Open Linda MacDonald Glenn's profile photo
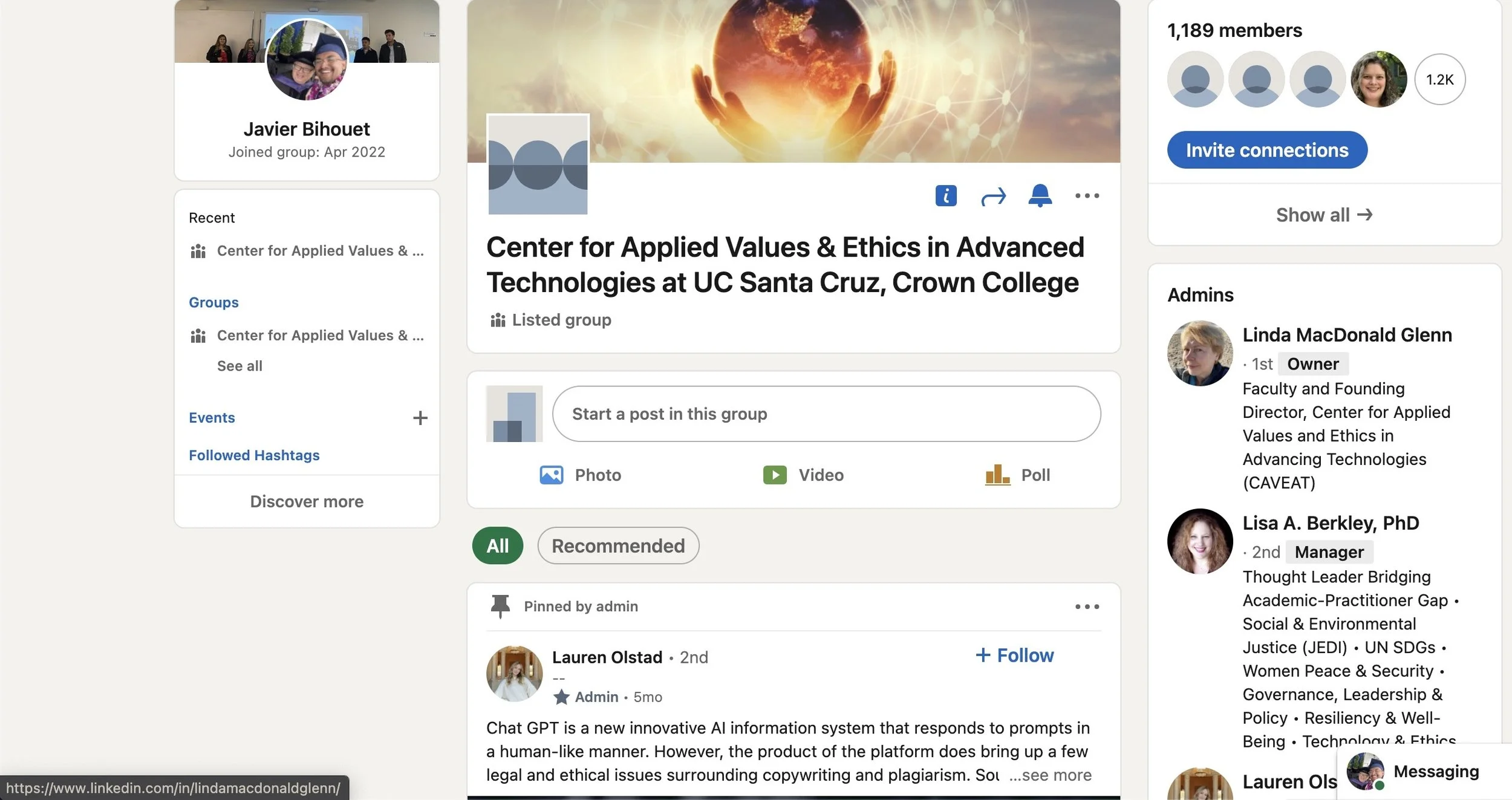Image resolution: width=1512 pixels, height=800 pixels. tap(1199, 353)
